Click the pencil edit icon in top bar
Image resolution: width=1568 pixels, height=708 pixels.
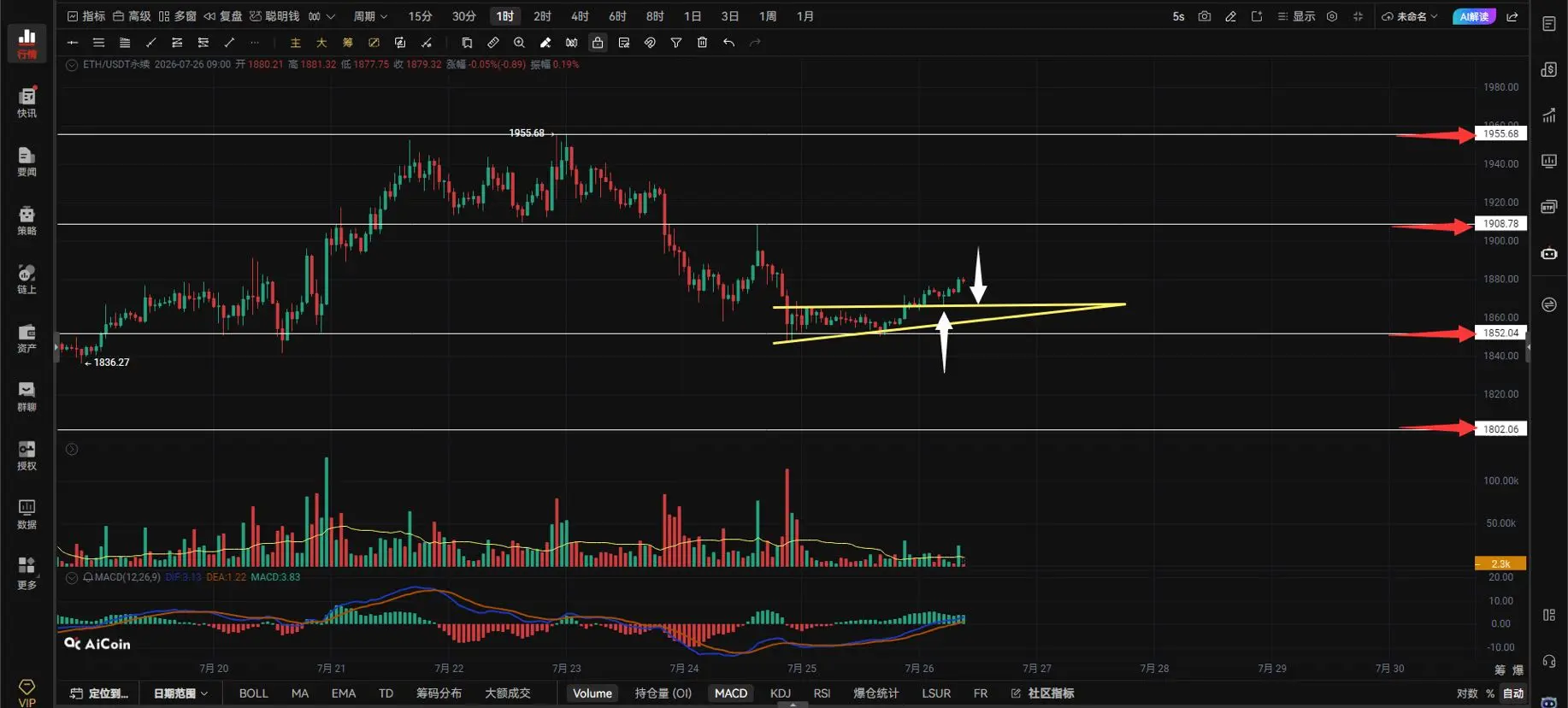coord(1230,16)
